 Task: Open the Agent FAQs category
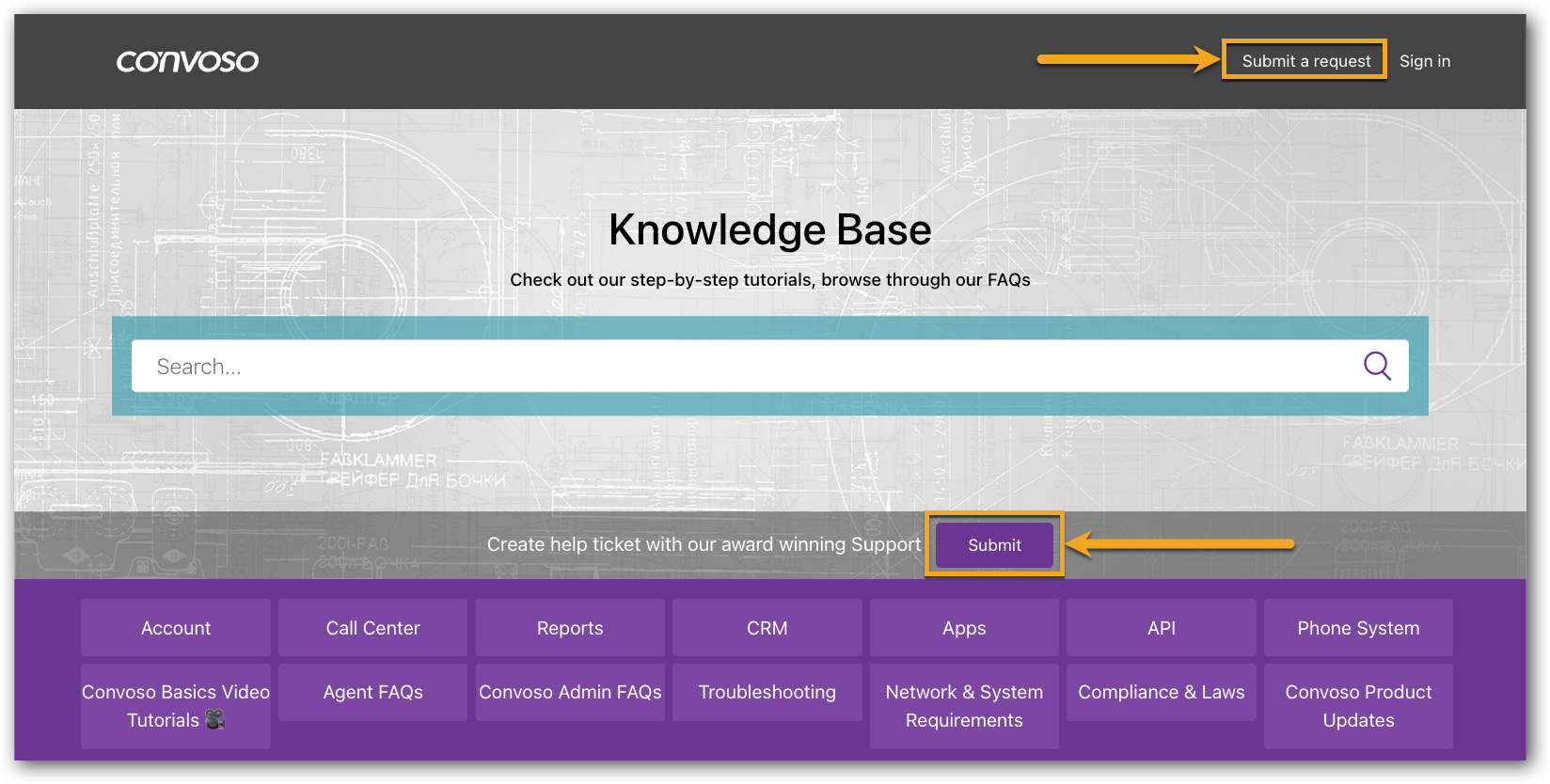[x=372, y=692]
